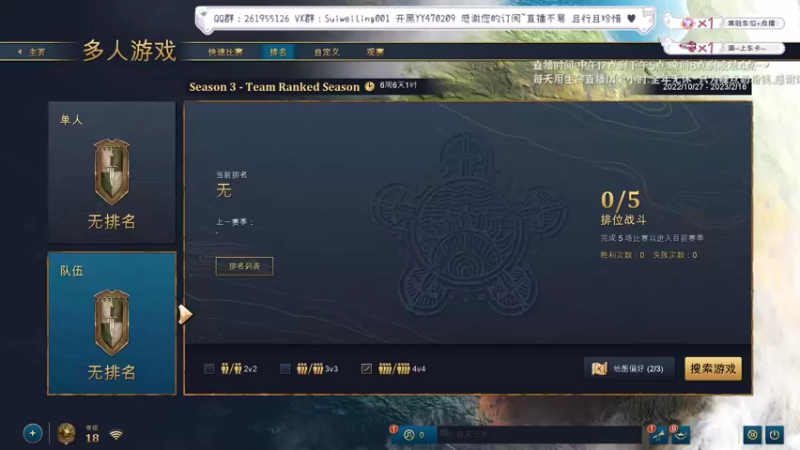This screenshot has height=450, width=800.
Task: Switch to the 快速比赛 tab
Action: click(x=225, y=52)
